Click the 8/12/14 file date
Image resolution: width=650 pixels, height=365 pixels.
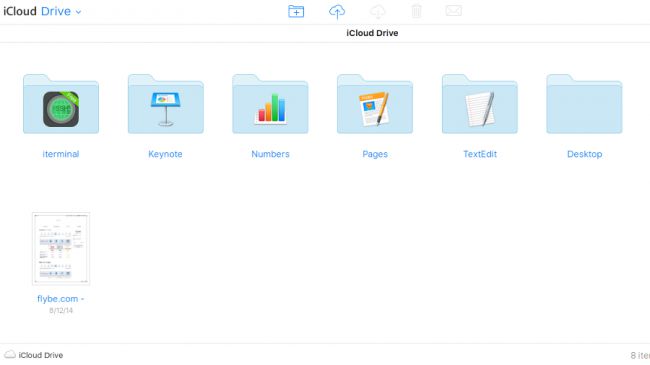(61, 310)
